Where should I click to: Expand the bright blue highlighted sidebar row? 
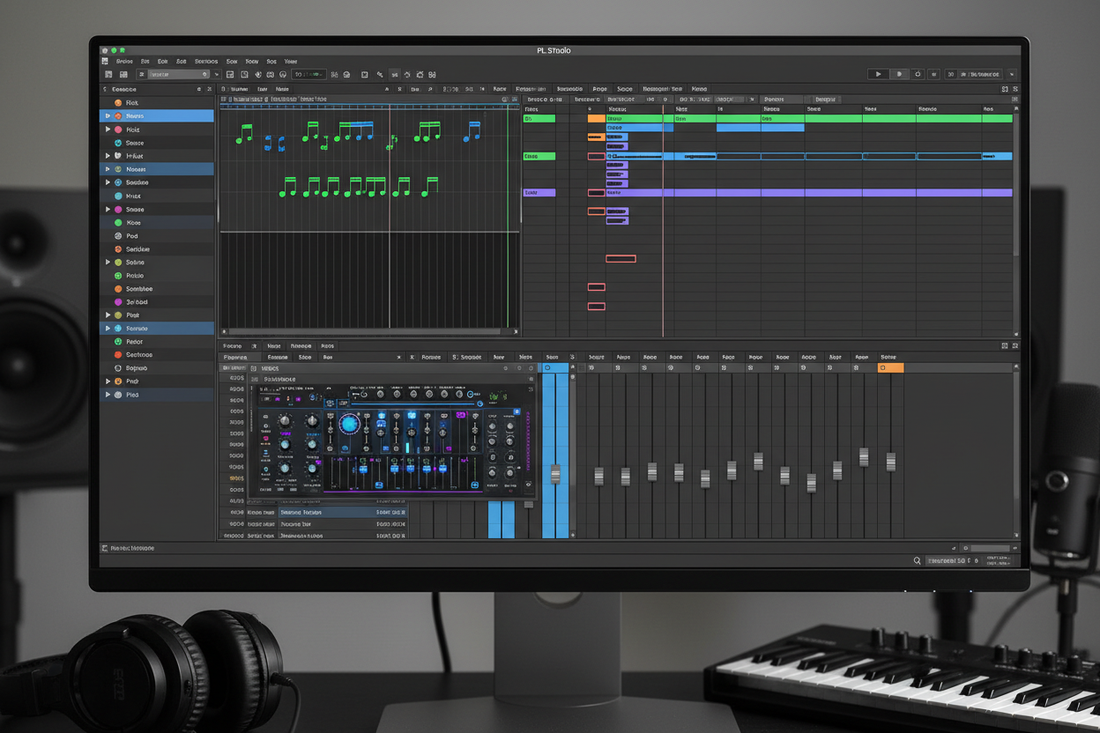[108, 116]
